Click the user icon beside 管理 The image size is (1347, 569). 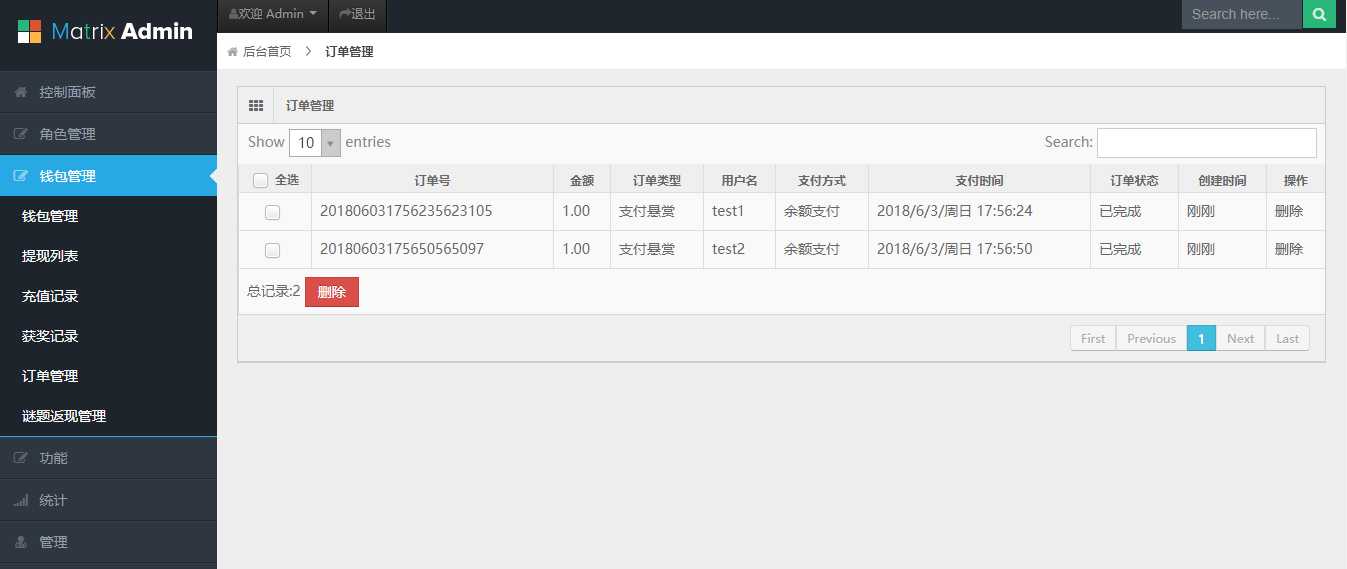pos(20,542)
